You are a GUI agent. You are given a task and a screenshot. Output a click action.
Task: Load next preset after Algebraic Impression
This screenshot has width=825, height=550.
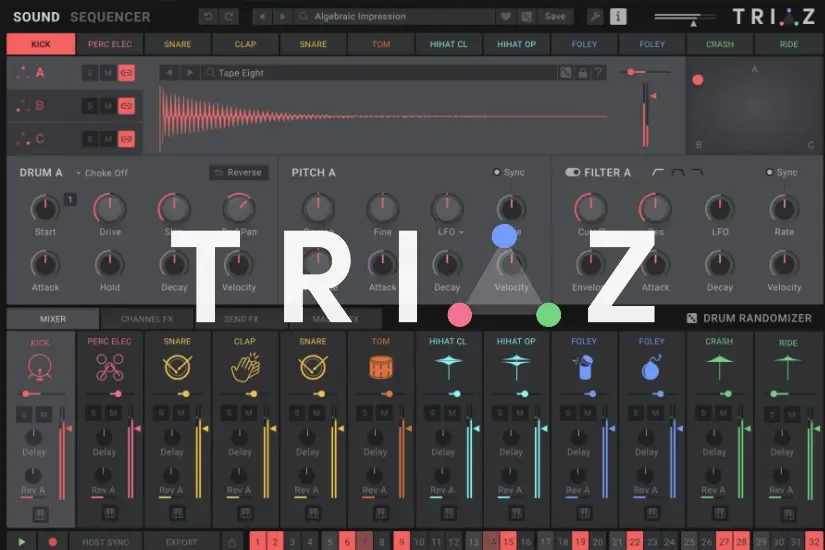tap(282, 16)
